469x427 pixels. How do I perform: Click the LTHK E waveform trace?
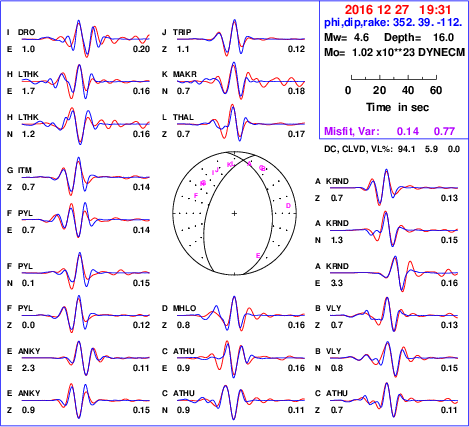tap(86, 81)
